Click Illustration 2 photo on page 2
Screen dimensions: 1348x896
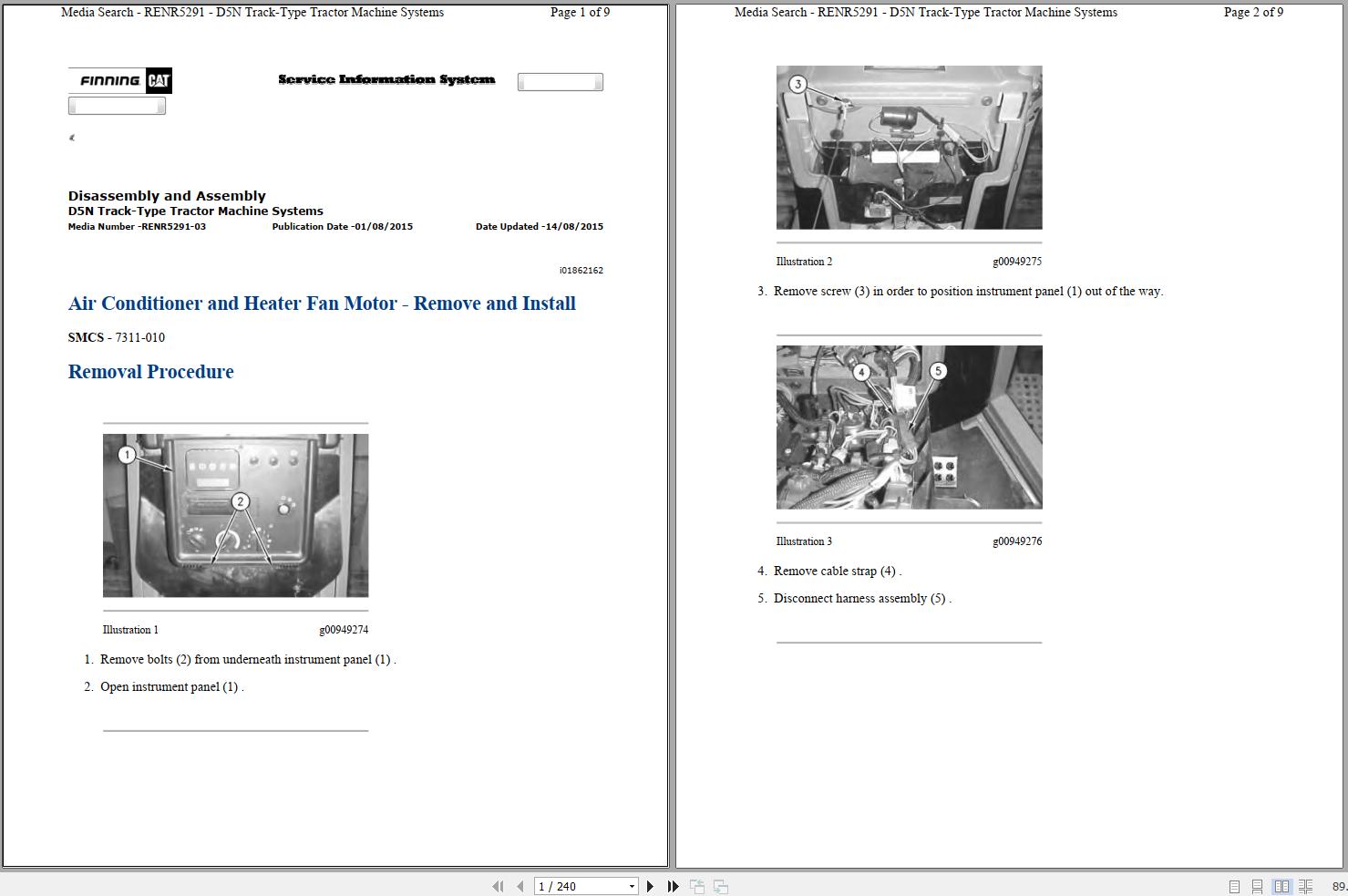tap(910, 148)
